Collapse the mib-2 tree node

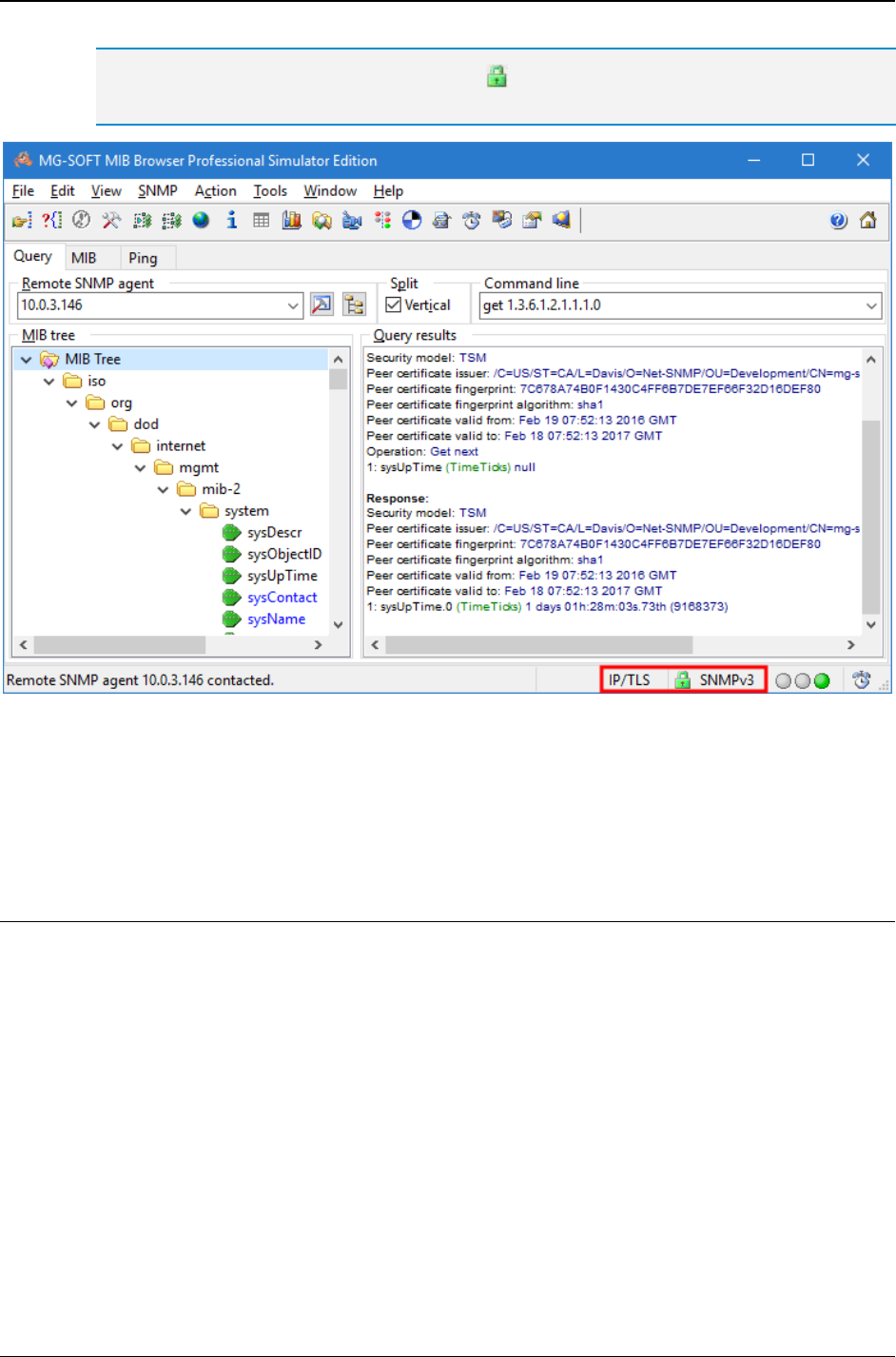point(164,490)
